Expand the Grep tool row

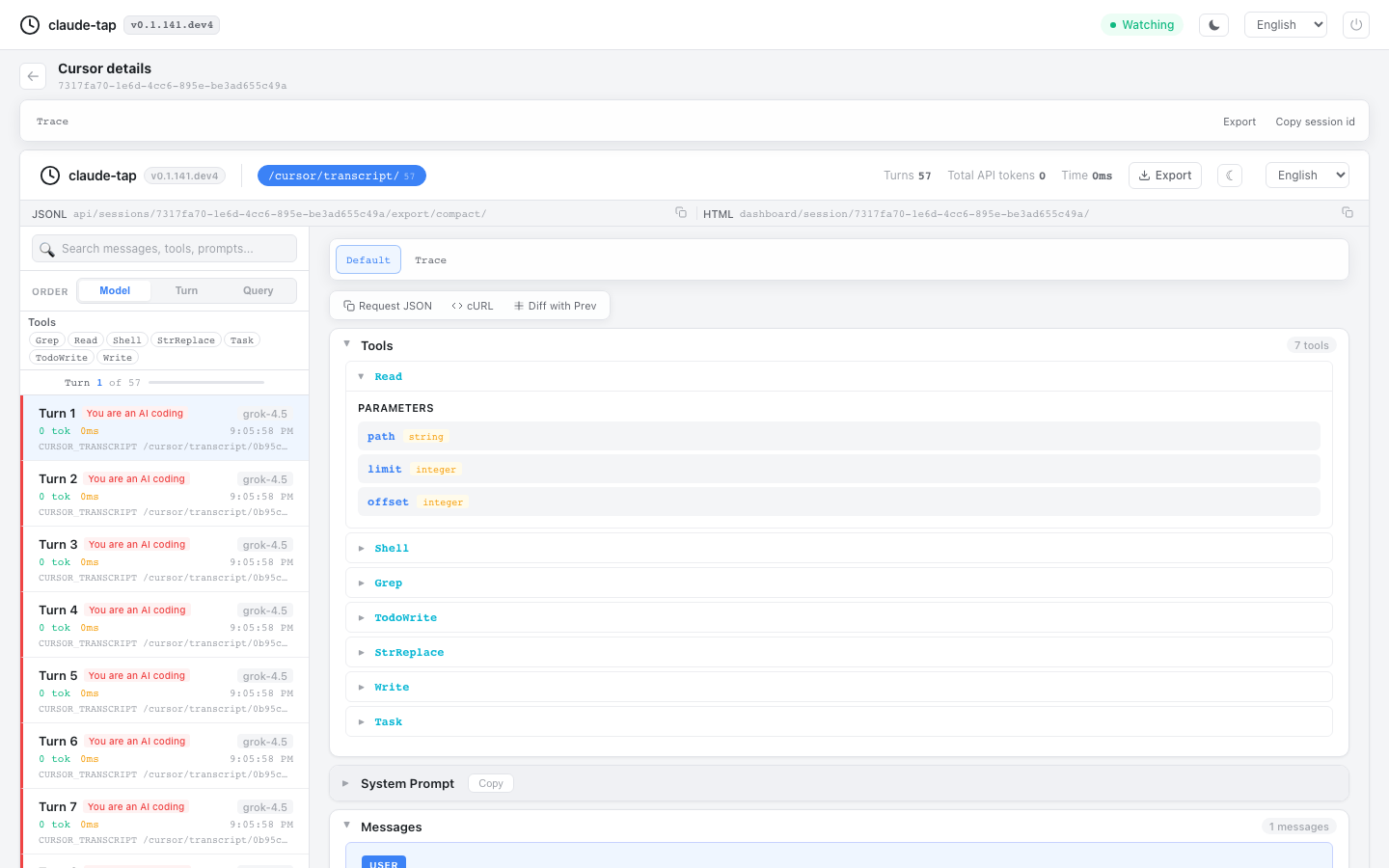click(839, 583)
